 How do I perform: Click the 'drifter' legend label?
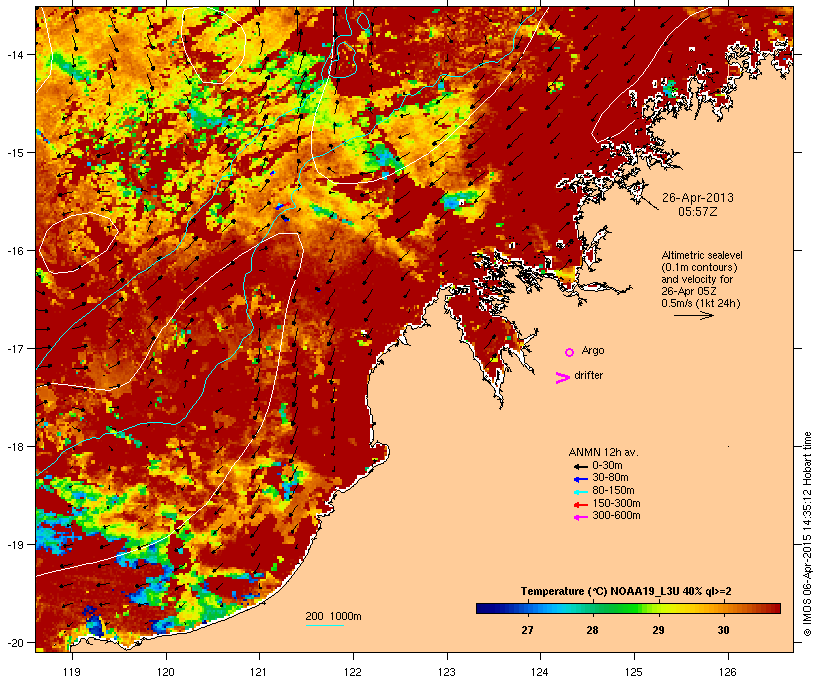tap(588, 375)
